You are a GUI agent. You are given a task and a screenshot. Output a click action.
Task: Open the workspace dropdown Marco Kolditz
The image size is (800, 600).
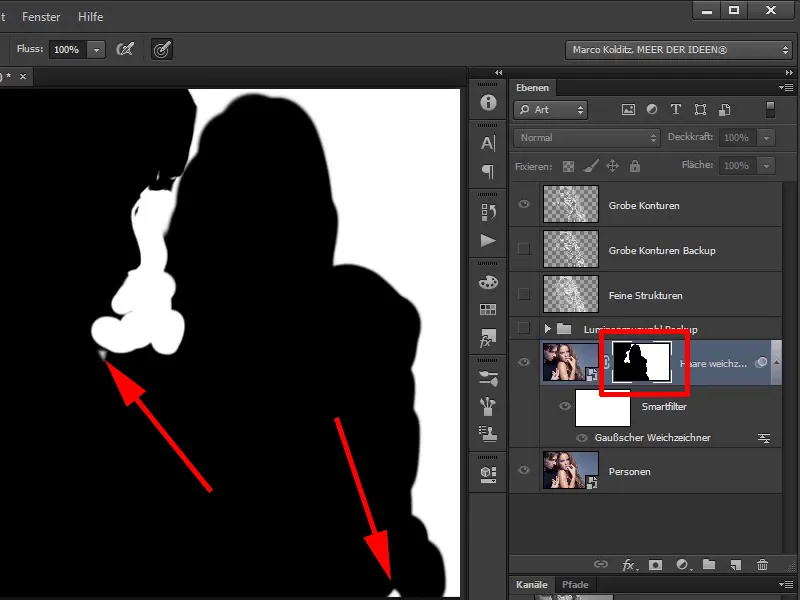tap(679, 50)
